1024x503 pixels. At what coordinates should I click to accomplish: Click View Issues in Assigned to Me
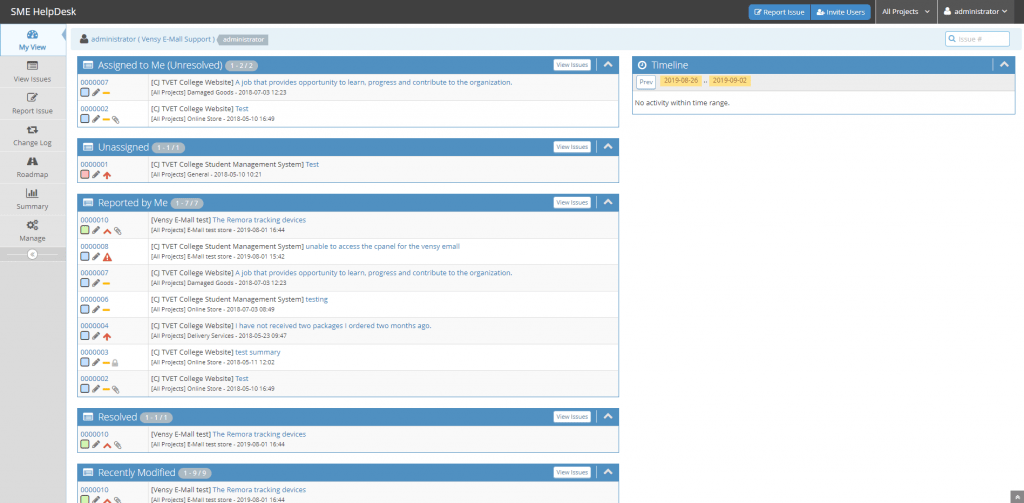pyautogui.click(x=572, y=65)
